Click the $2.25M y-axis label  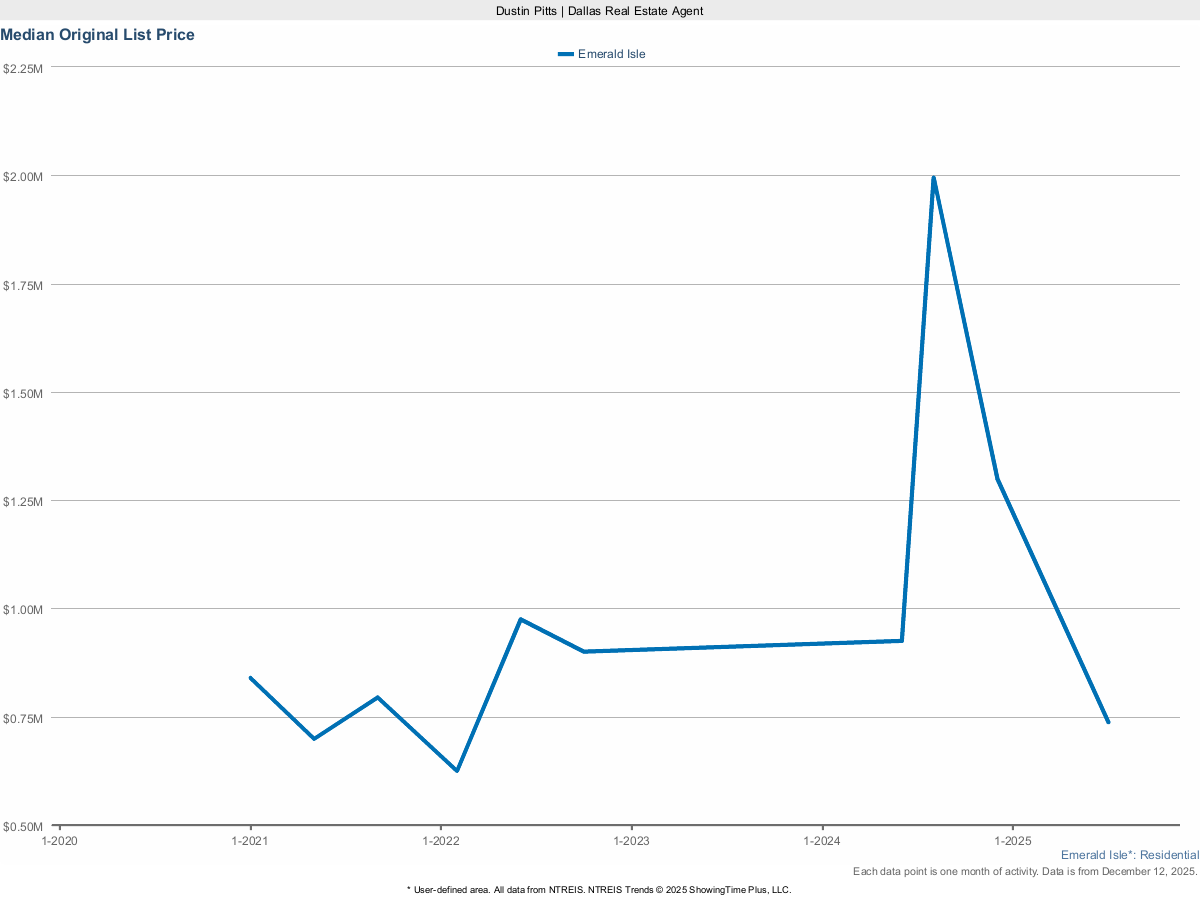pos(23,68)
